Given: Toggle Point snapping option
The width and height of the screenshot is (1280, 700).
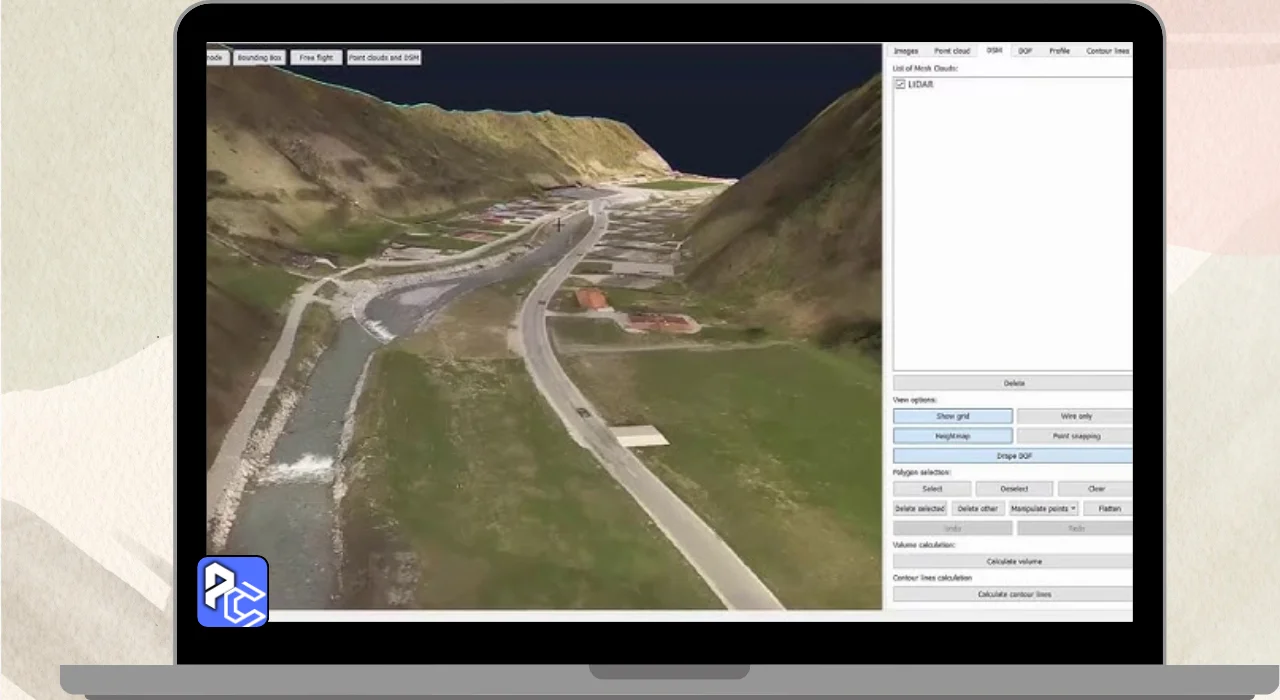Looking at the screenshot, I should click(1075, 436).
